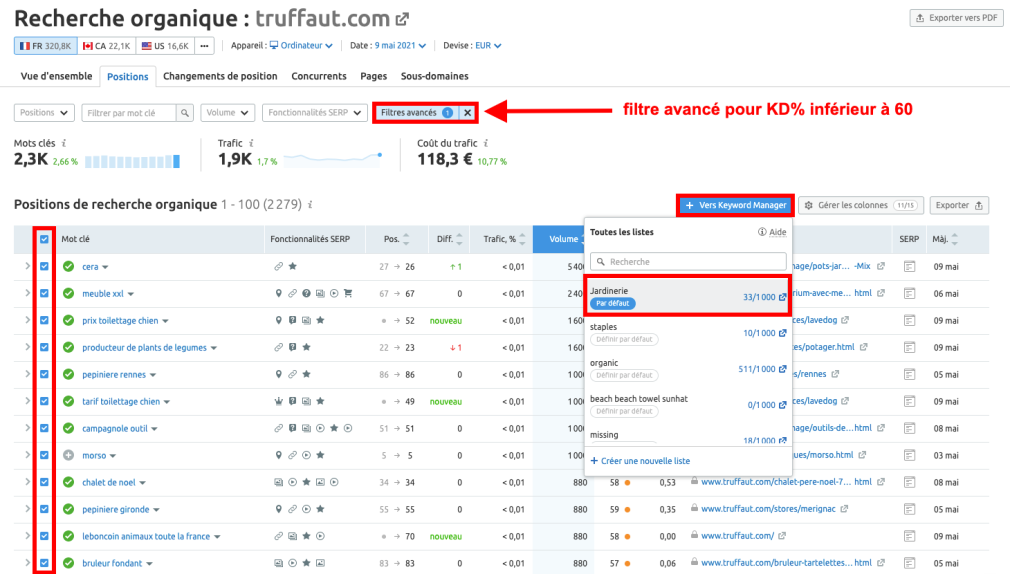Click the search magnifier in keyword filter
The width and height of the screenshot is (1010, 574).
(185, 113)
